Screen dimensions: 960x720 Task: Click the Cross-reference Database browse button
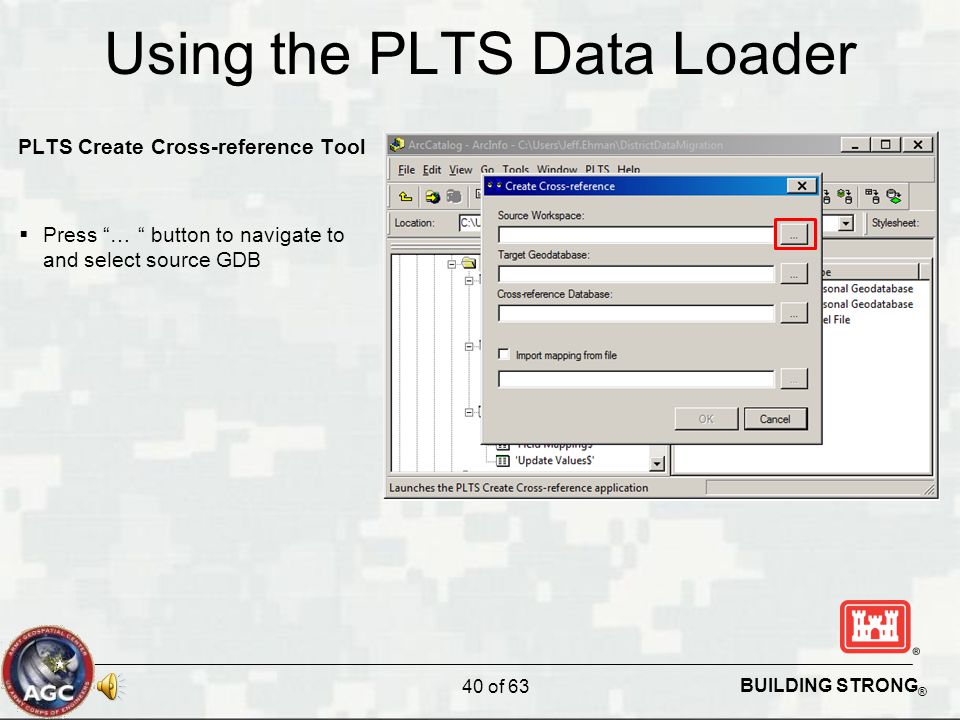pyautogui.click(x=794, y=313)
